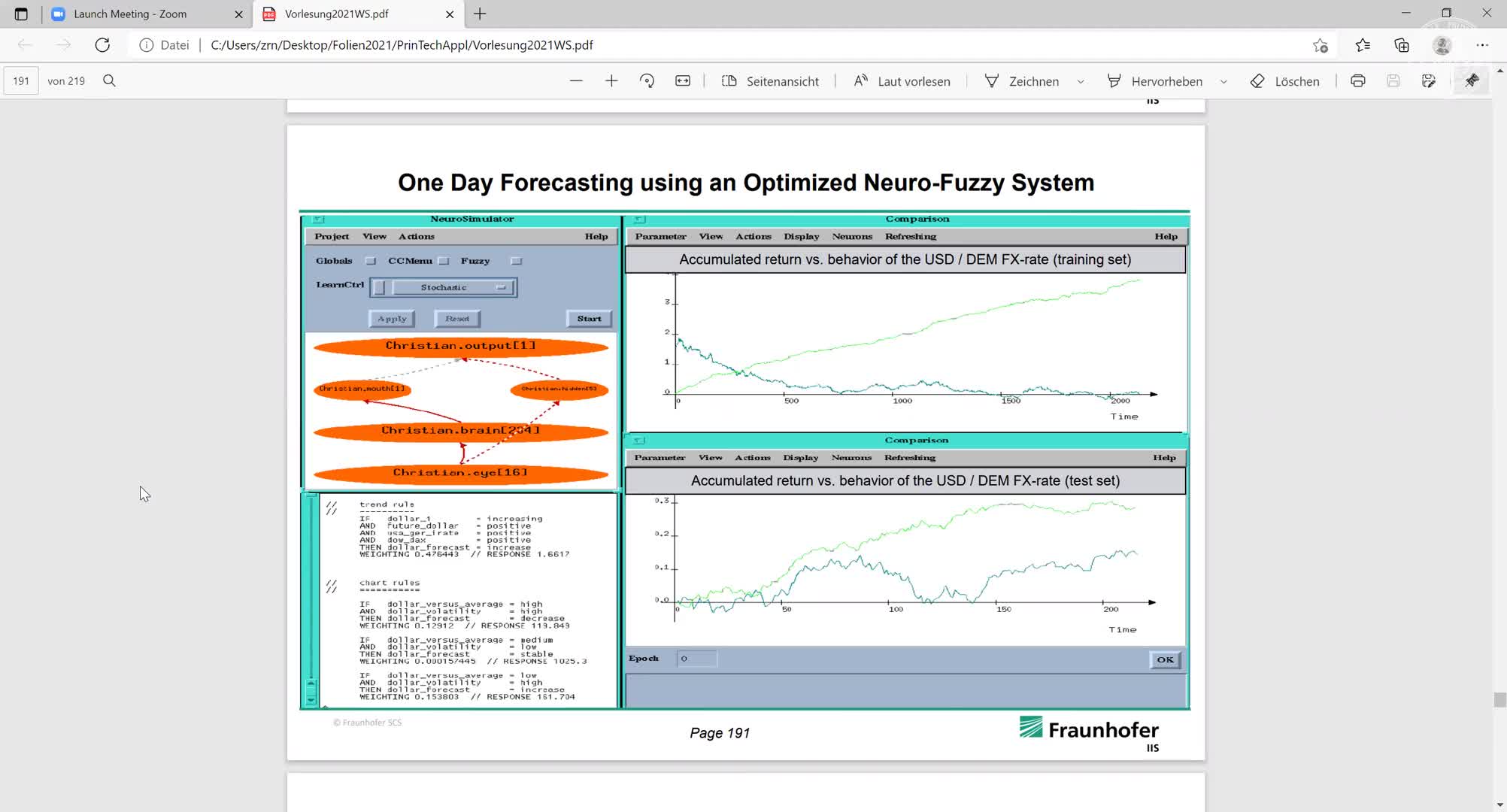Open the PDF search magnifier
The image size is (1507, 812).
pos(109,81)
